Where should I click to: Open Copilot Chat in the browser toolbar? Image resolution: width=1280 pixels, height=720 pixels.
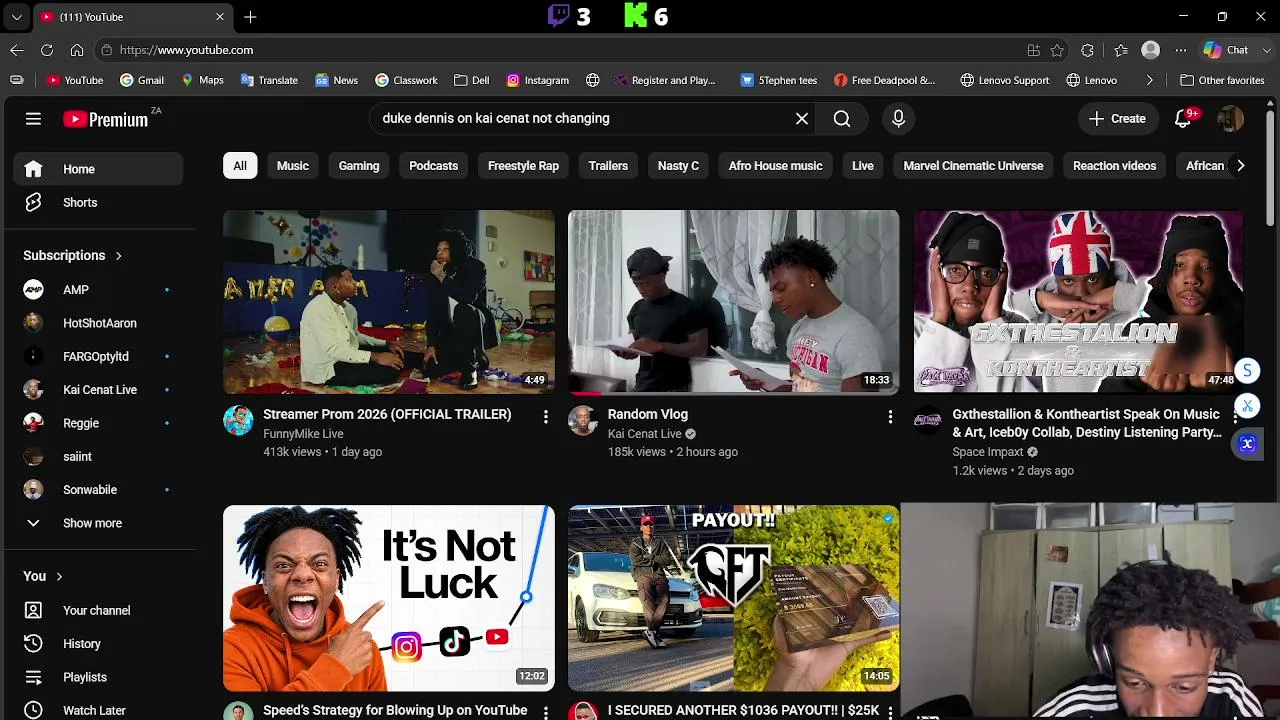point(1227,50)
